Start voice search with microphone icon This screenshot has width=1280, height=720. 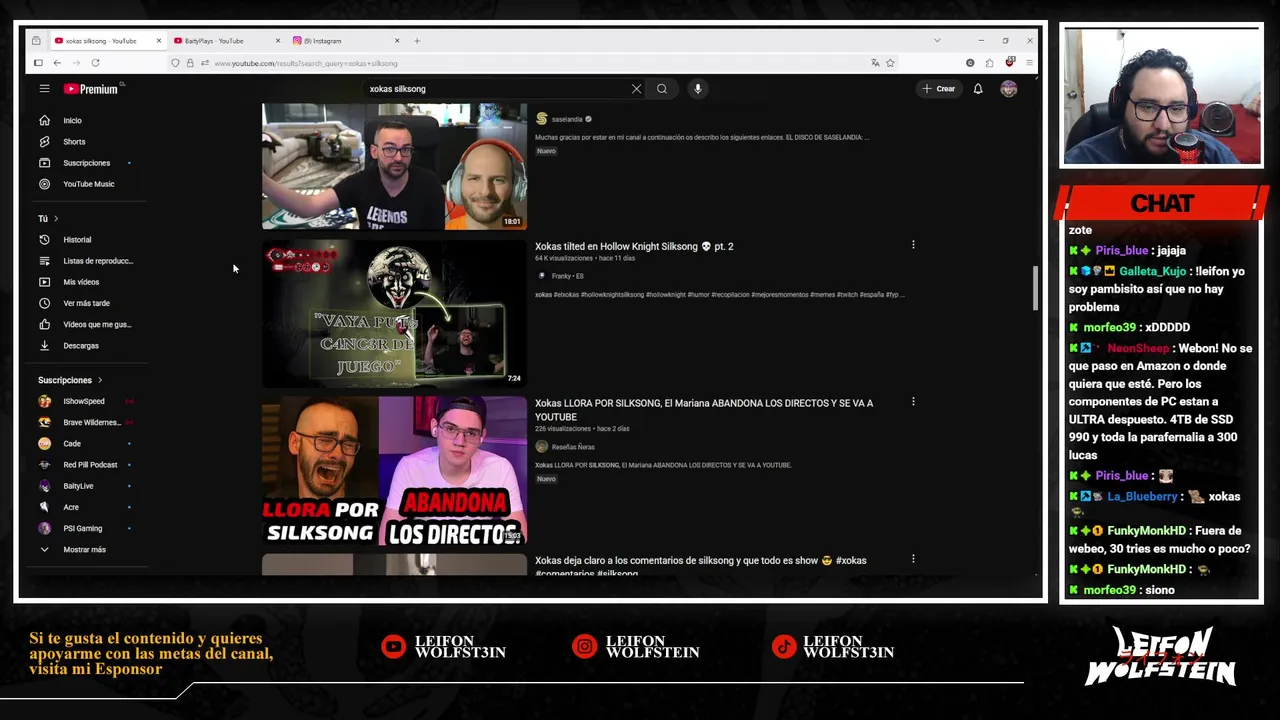(x=698, y=89)
